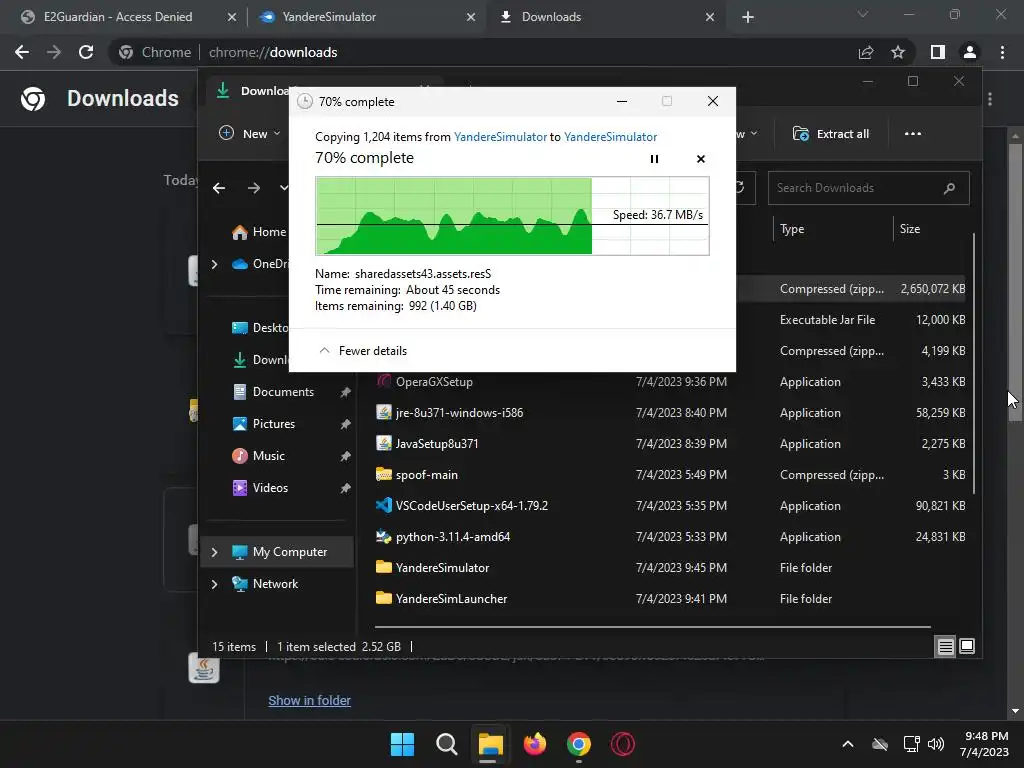
Task: Reload the Chrome page
Action: [x=86, y=52]
